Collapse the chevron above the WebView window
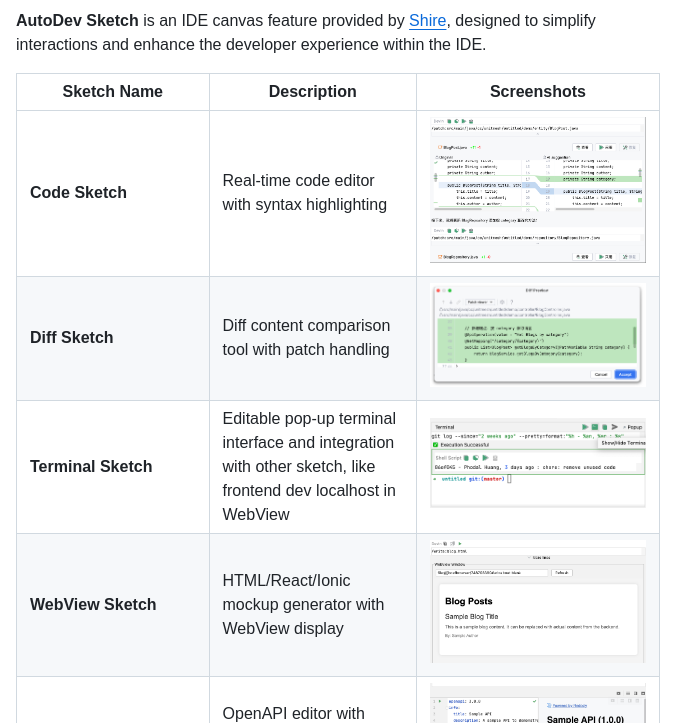The width and height of the screenshot is (675, 723). click(x=530, y=557)
